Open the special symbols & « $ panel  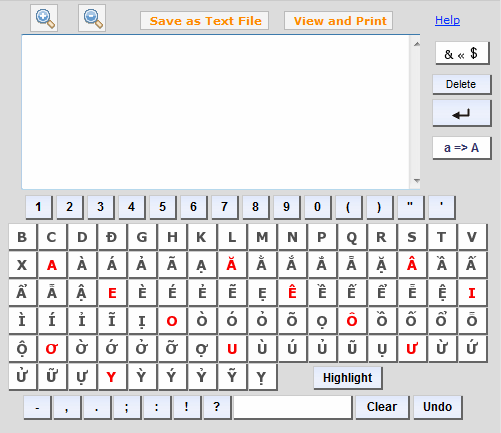[462, 53]
